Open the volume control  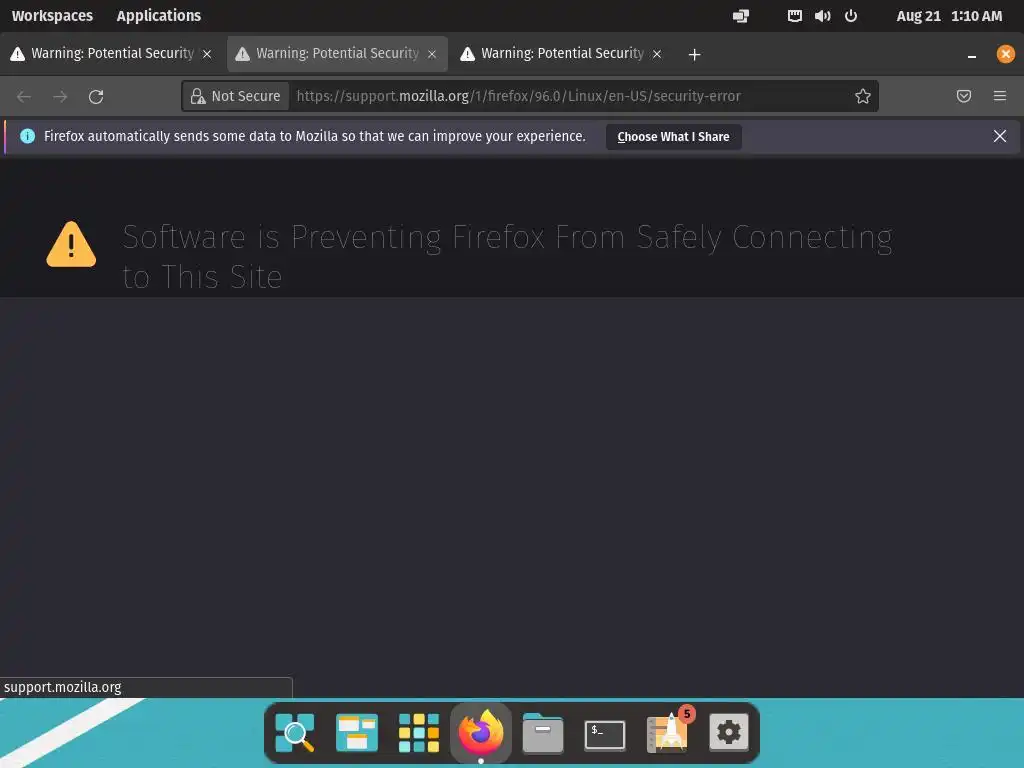[x=822, y=16]
